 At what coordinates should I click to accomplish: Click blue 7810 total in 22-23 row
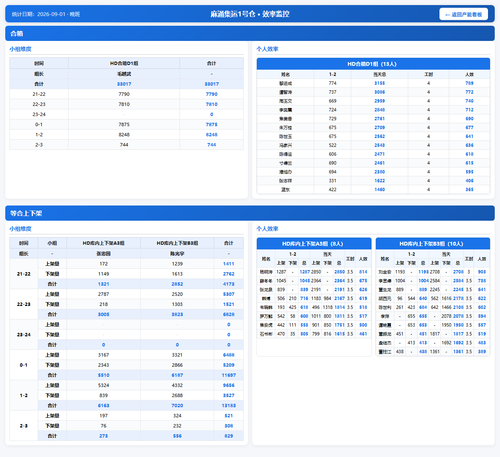pyautogui.click(x=212, y=104)
